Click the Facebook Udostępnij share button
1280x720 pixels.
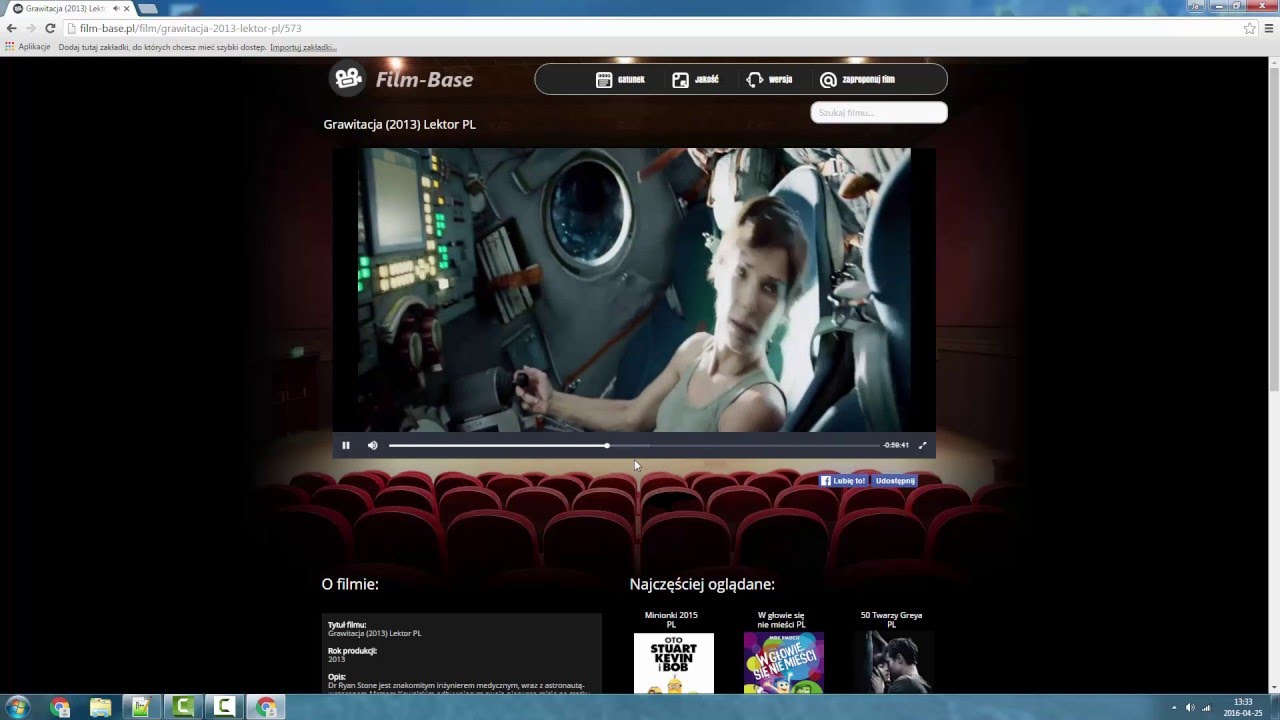[894, 481]
